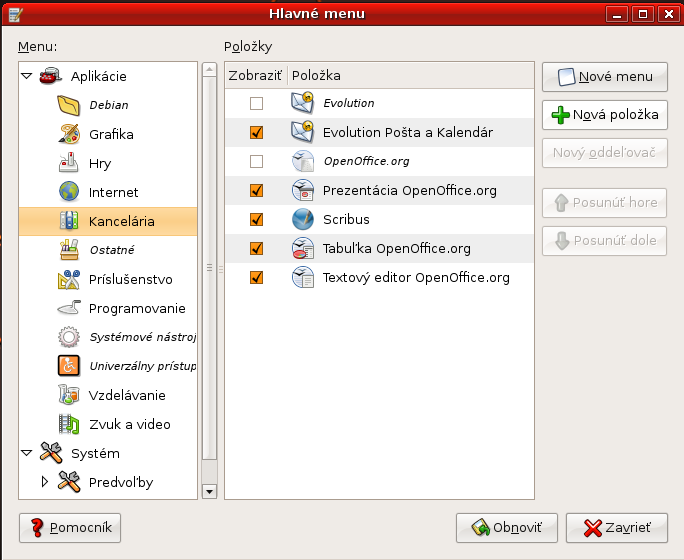The height and width of the screenshot is (560, 684).
Task: Select the Scribus item row text
Action: click(346, 219)
